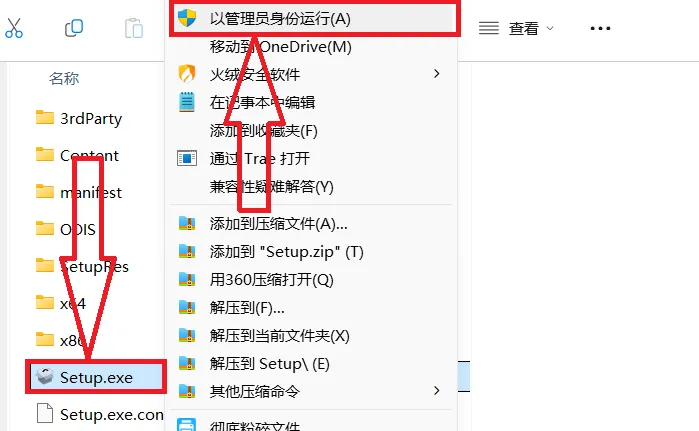
Task: Open the three-dot more options menu
Action: pyautogui.click(x=600, y=28)
